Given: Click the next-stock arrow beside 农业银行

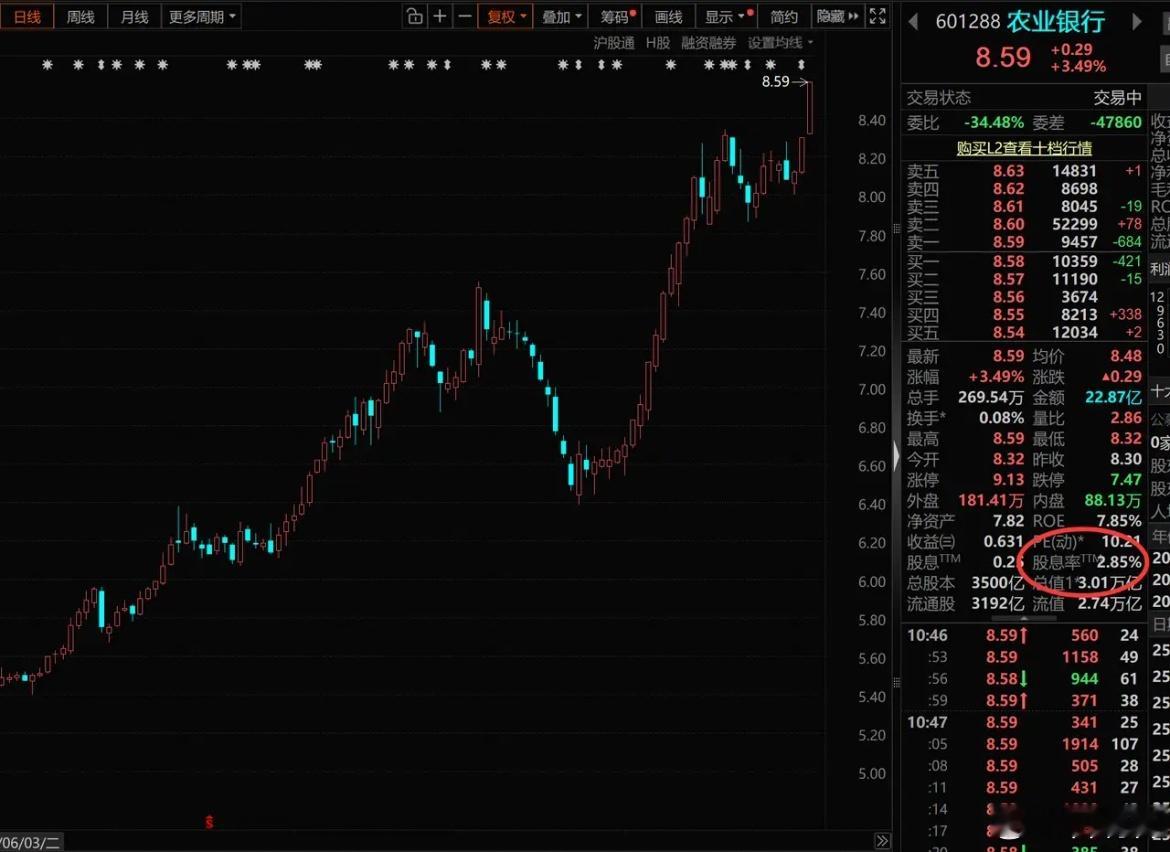Looking at the screenshot, I should [x=1136, y=19].
